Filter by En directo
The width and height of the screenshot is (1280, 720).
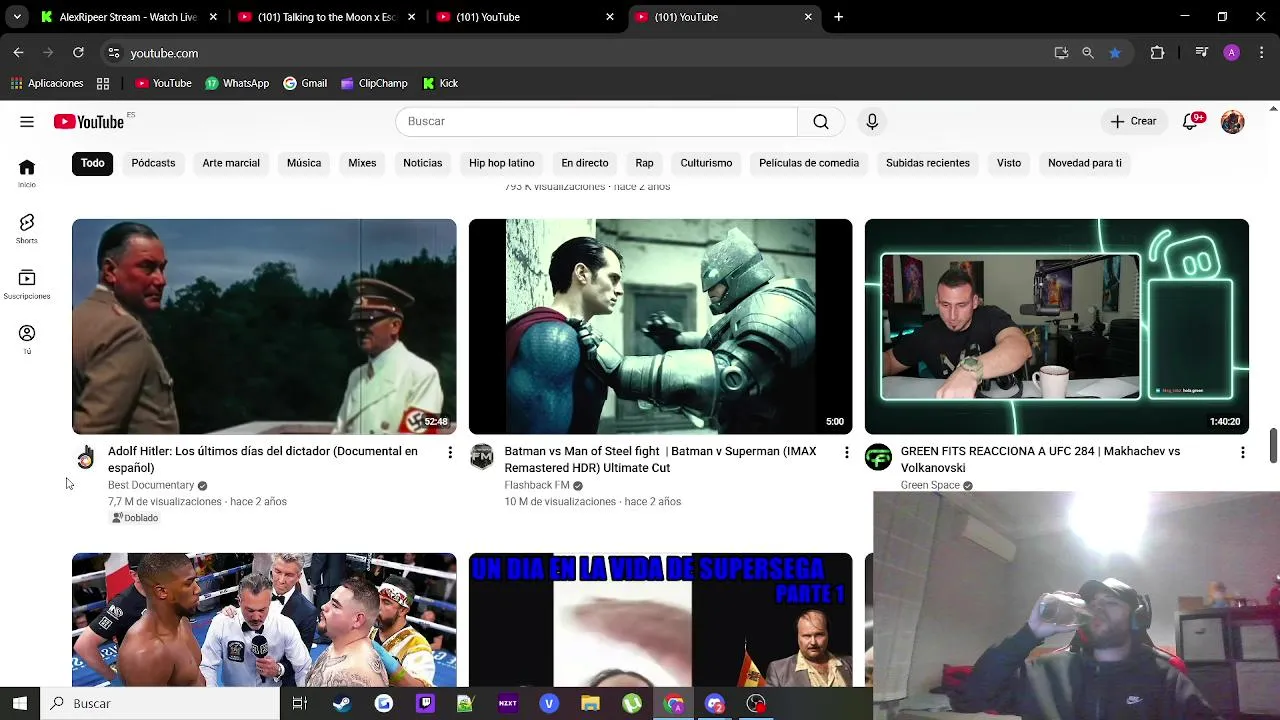[x=585, y=163]
